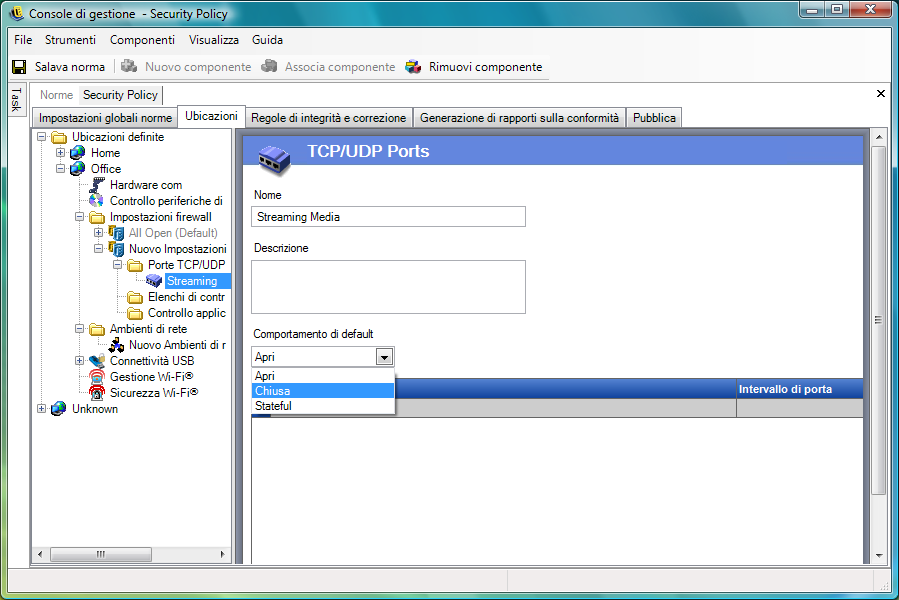
Task: Click the tree horizontal scrollbar thumb
Action: [x=101, y=554]
